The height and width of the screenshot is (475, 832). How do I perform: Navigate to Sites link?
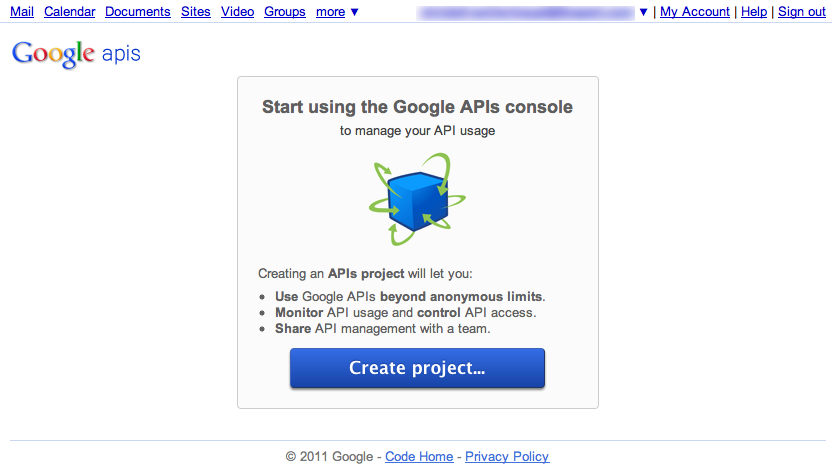pos(196,12)
